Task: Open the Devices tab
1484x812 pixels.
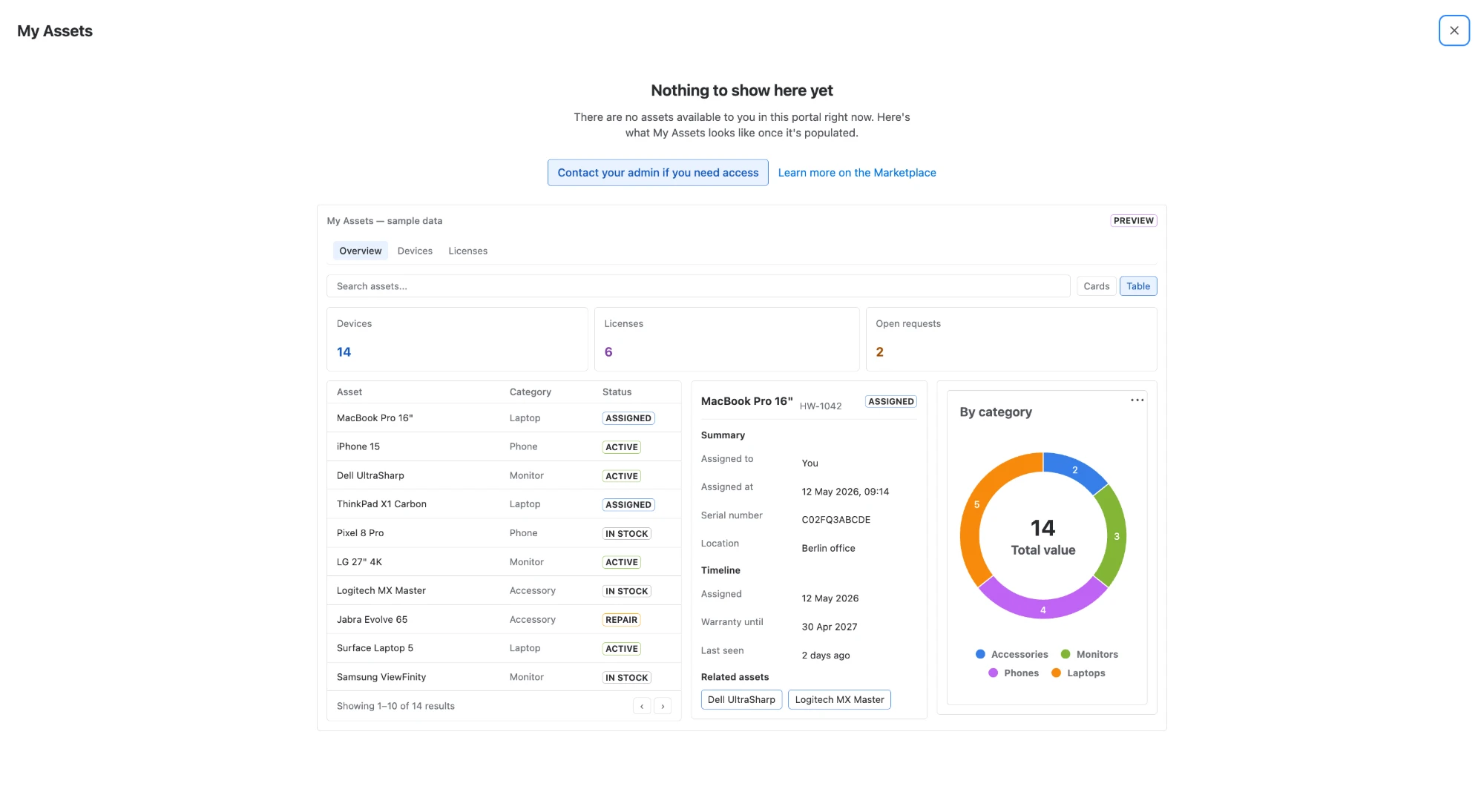Action: (x=415, y=251)
